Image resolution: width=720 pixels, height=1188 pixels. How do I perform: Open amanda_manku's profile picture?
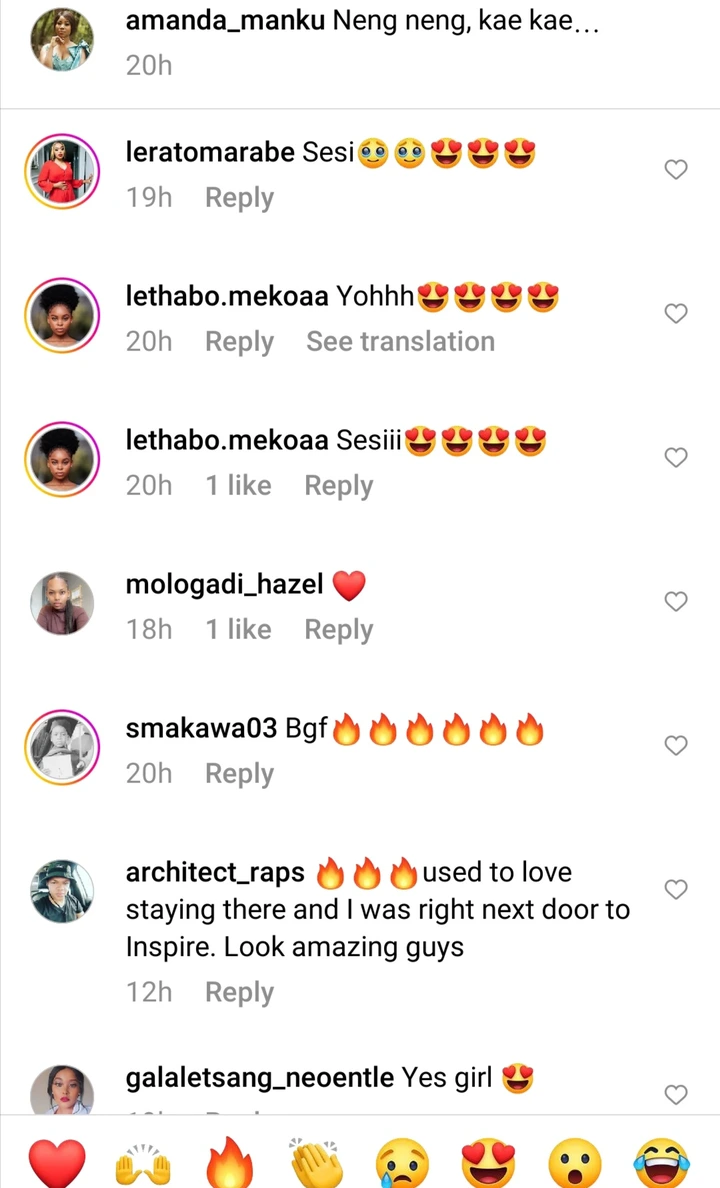(x=62, y=40)
